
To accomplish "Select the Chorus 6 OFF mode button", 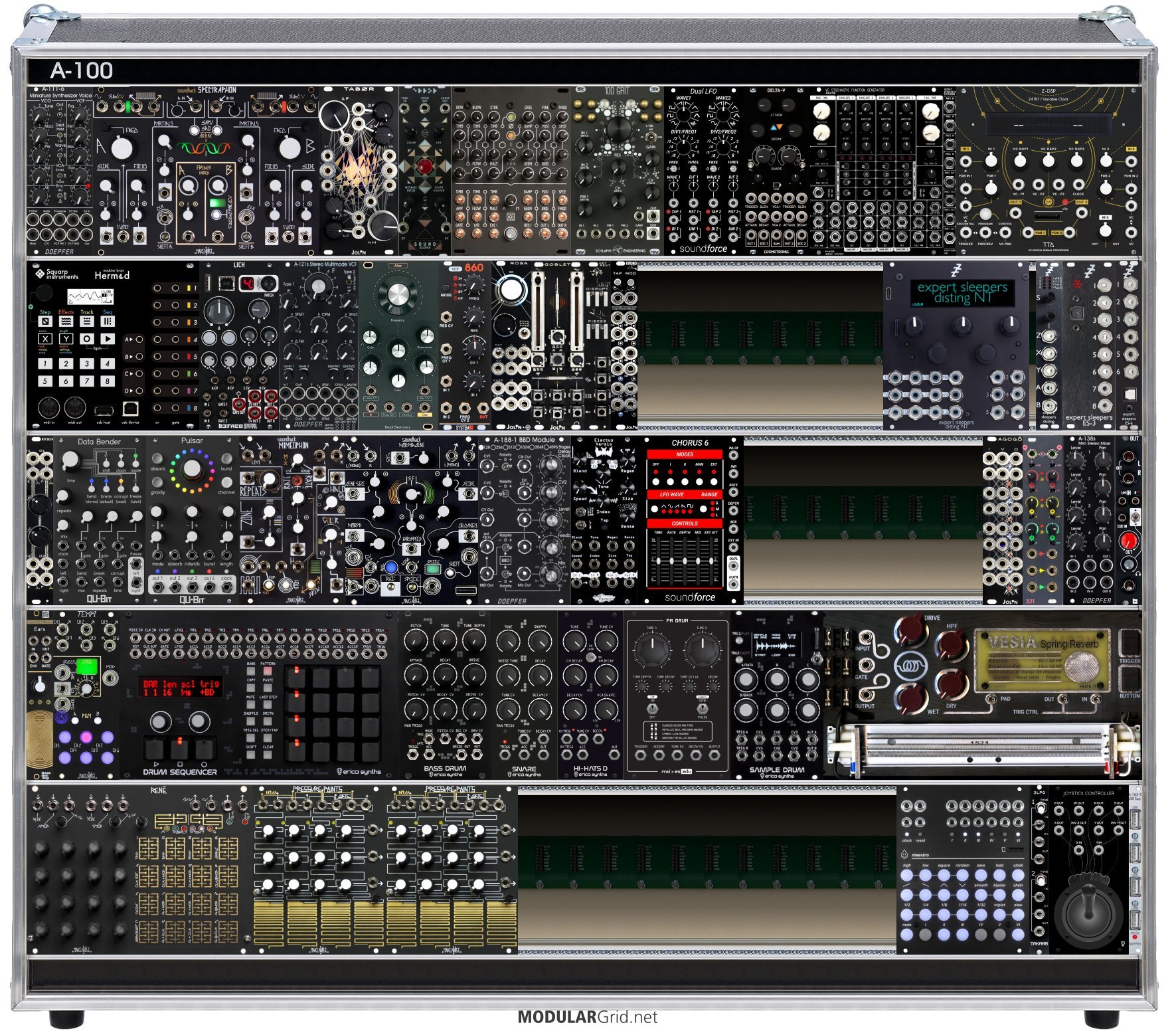I will [655, 482].
